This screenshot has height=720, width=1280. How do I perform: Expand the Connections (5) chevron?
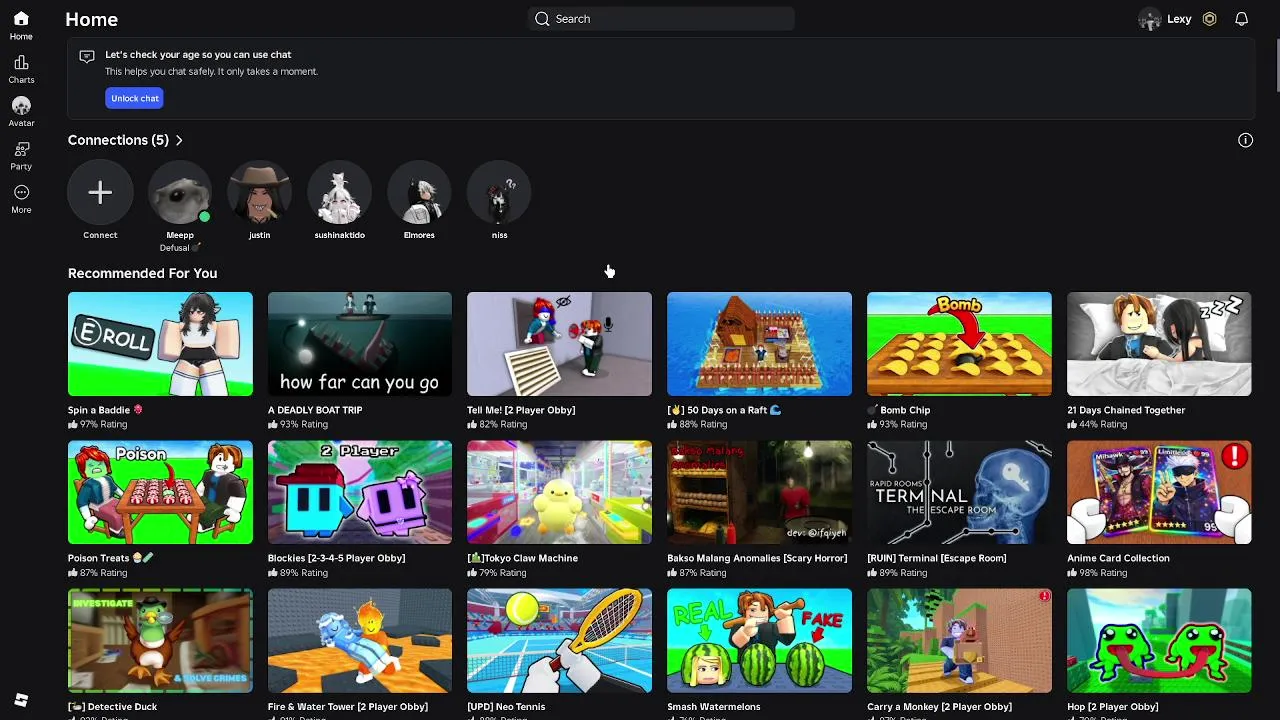(179, 140)
